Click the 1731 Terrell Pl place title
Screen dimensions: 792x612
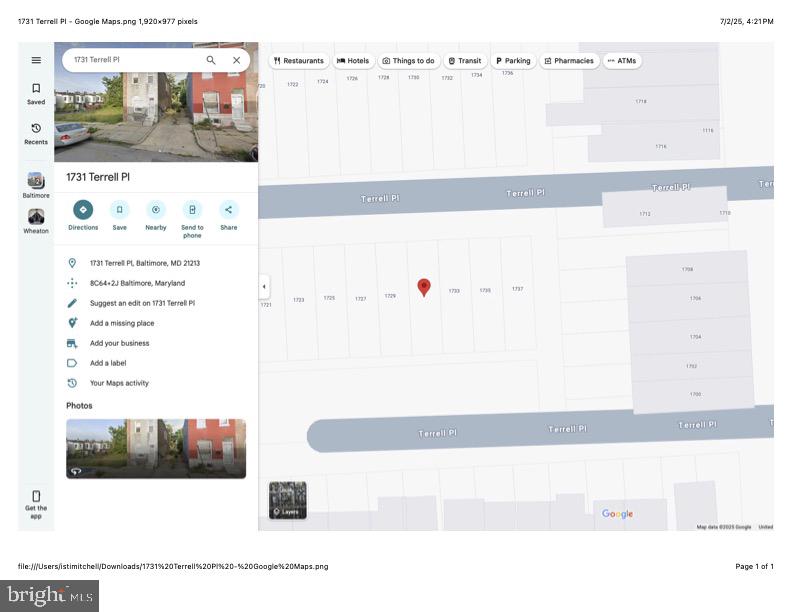[98, 177]
